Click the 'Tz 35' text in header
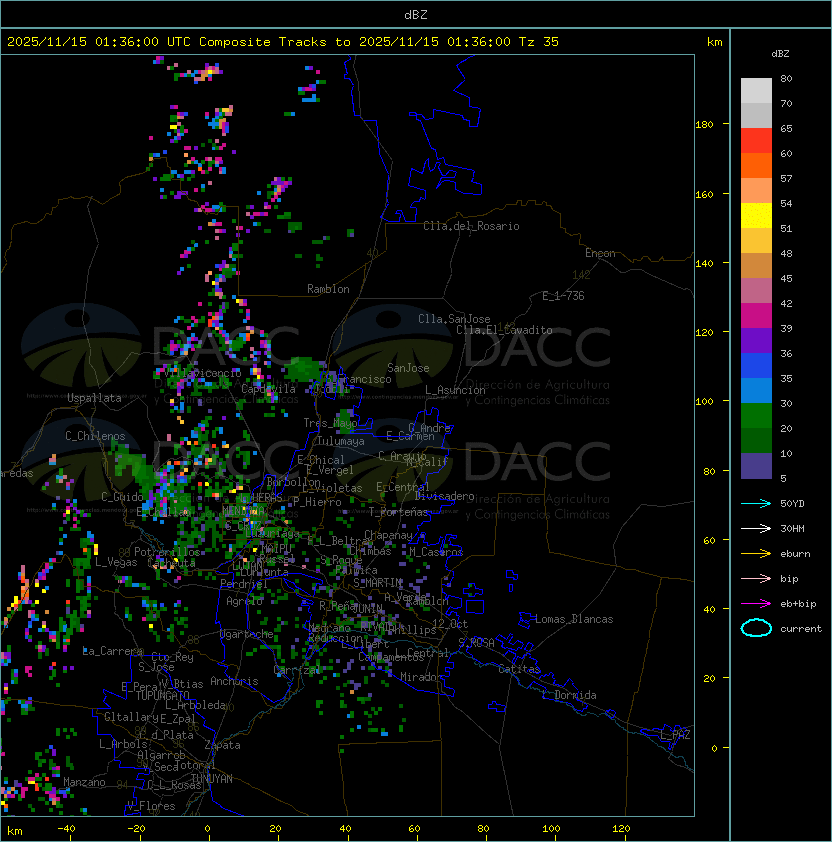This screenshot has height=842, width=832. (x=539, y=42)
